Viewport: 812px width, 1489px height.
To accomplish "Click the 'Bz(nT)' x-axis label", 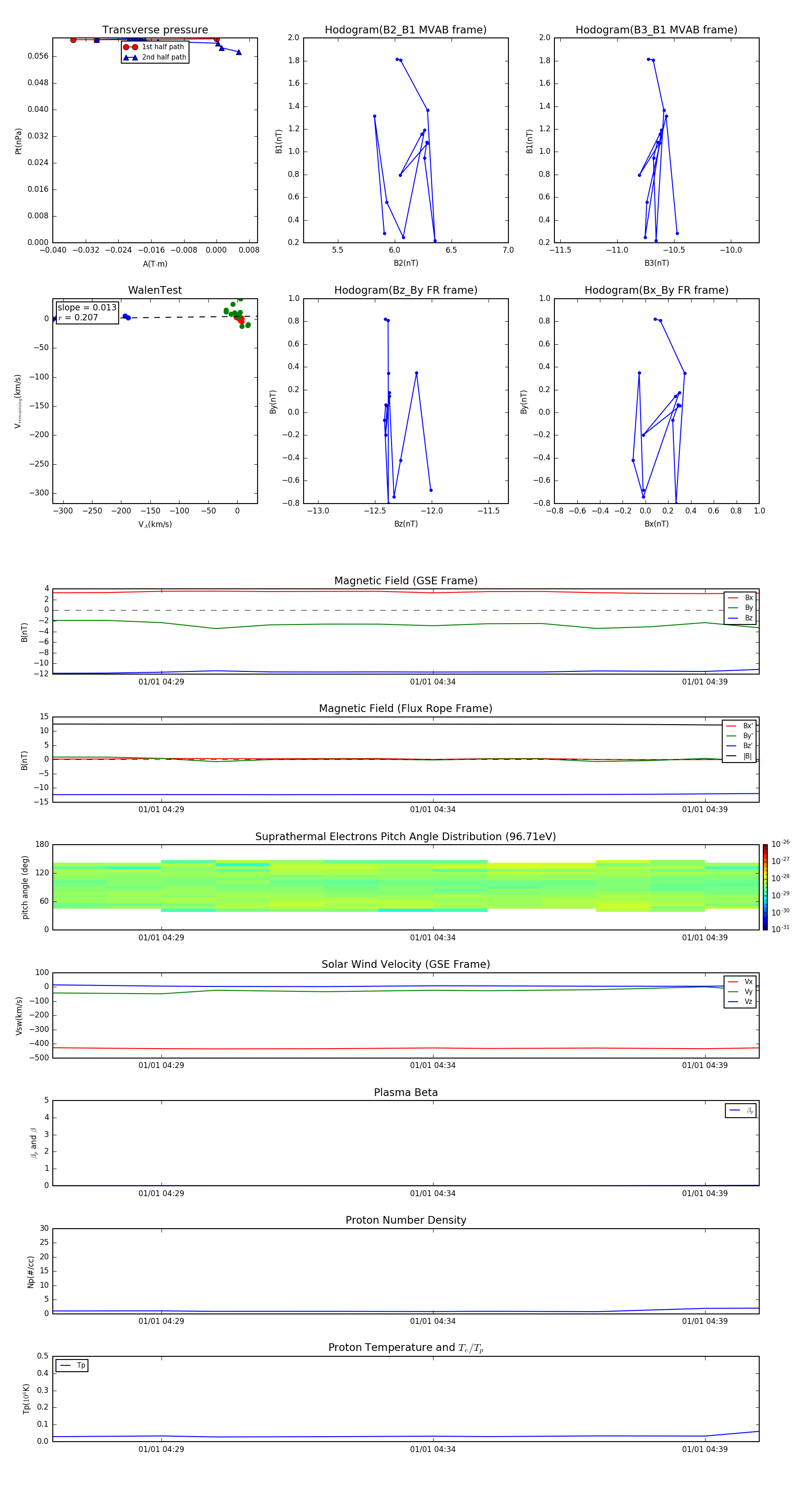I will point(406,524).
